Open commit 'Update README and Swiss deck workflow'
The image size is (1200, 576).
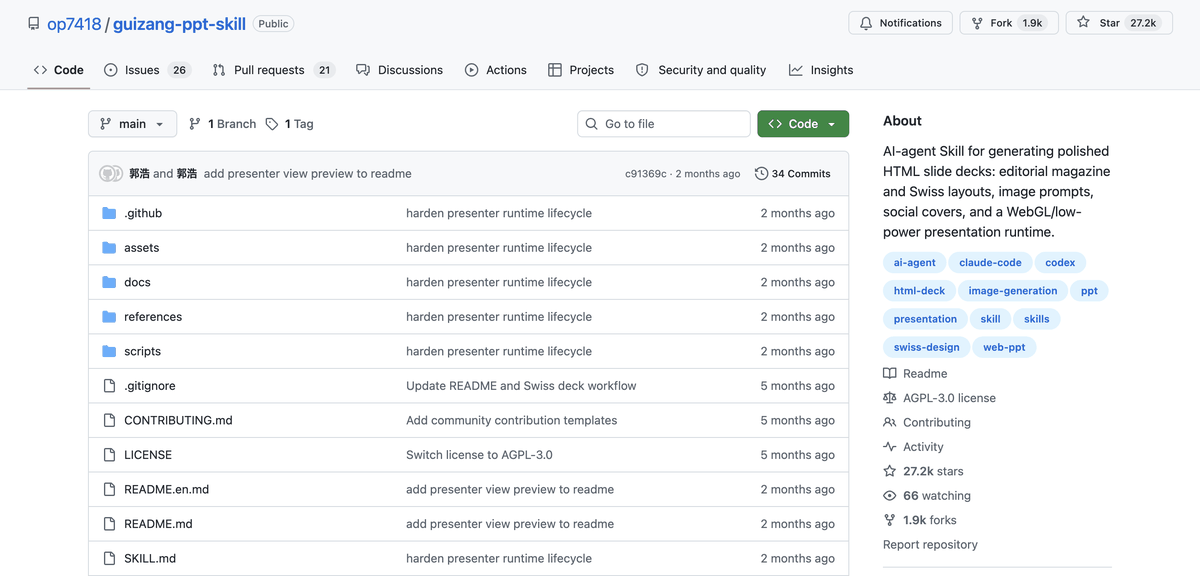(x=521, y=386)
